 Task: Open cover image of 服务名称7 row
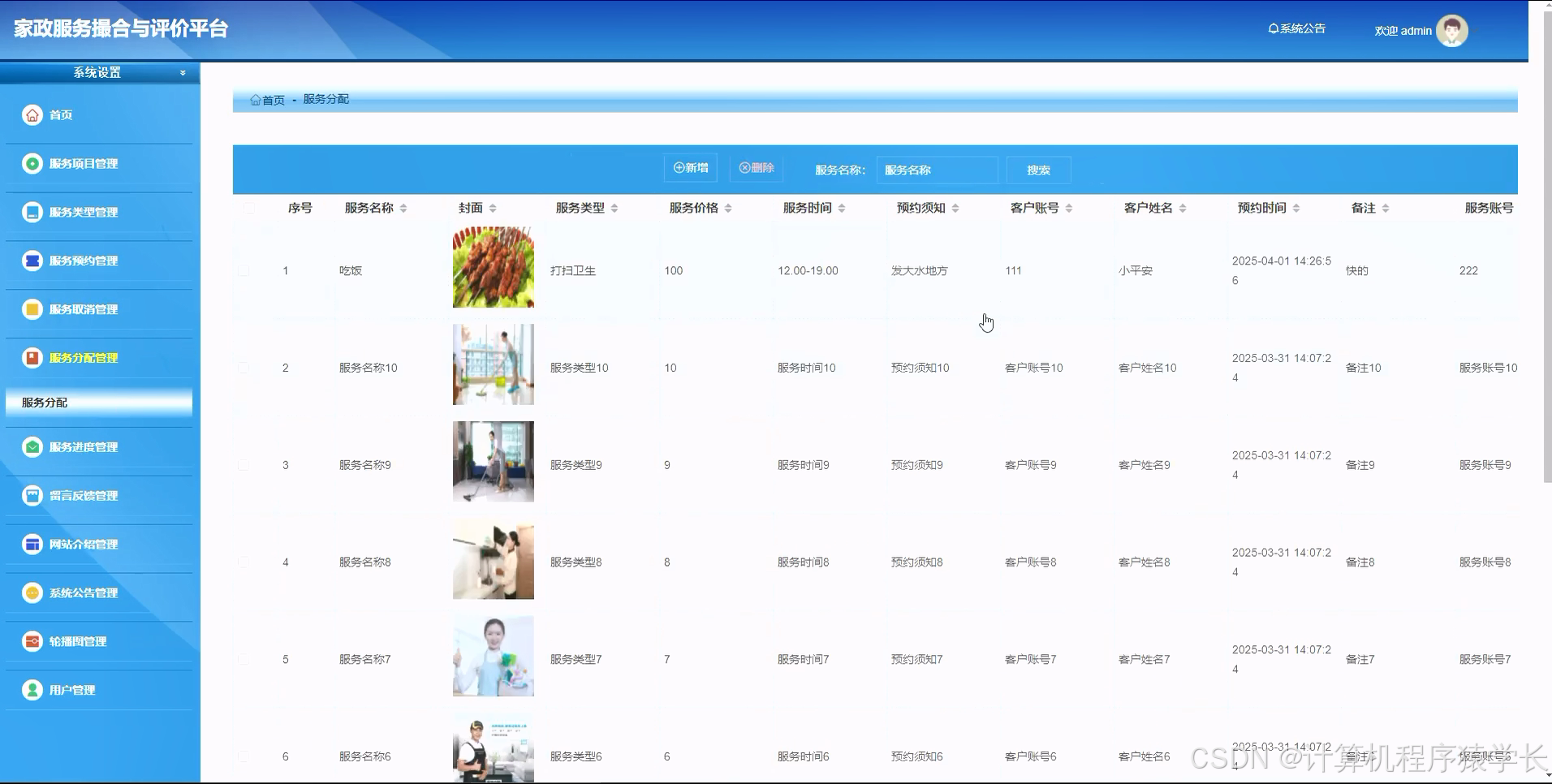click(x=494, y=656)
